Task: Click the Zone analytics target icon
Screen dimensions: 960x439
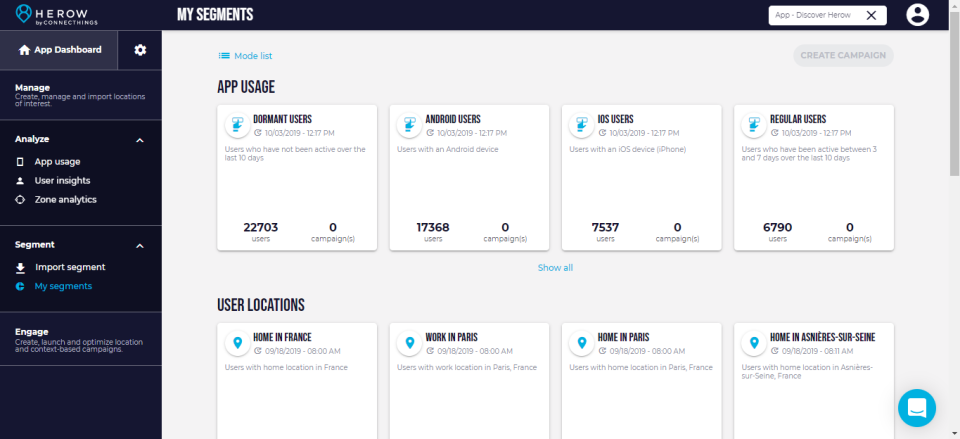Action: click(x=20, y=200)
